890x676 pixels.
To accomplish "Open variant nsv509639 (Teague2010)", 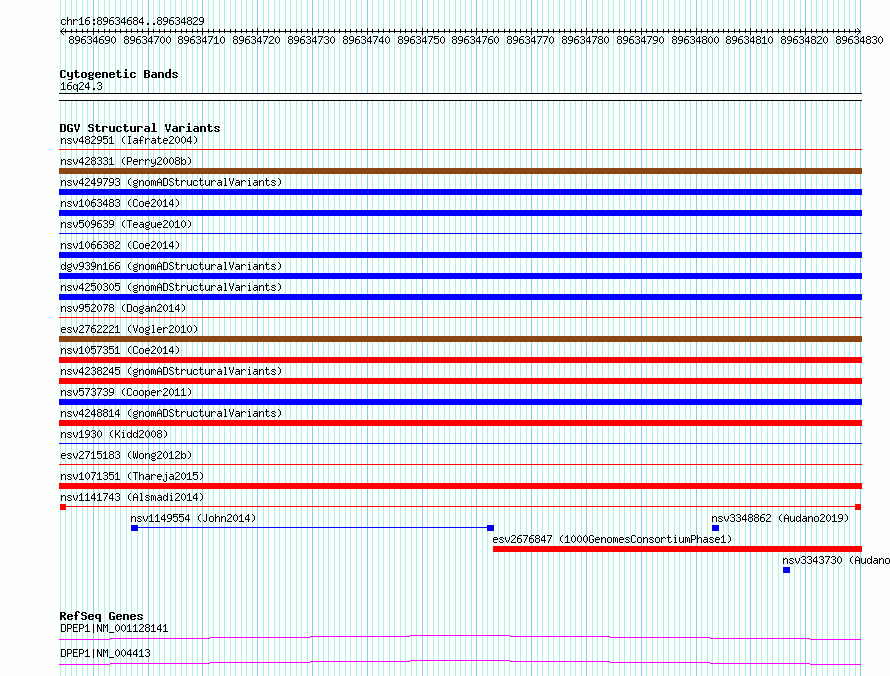I will coord(126,224).
